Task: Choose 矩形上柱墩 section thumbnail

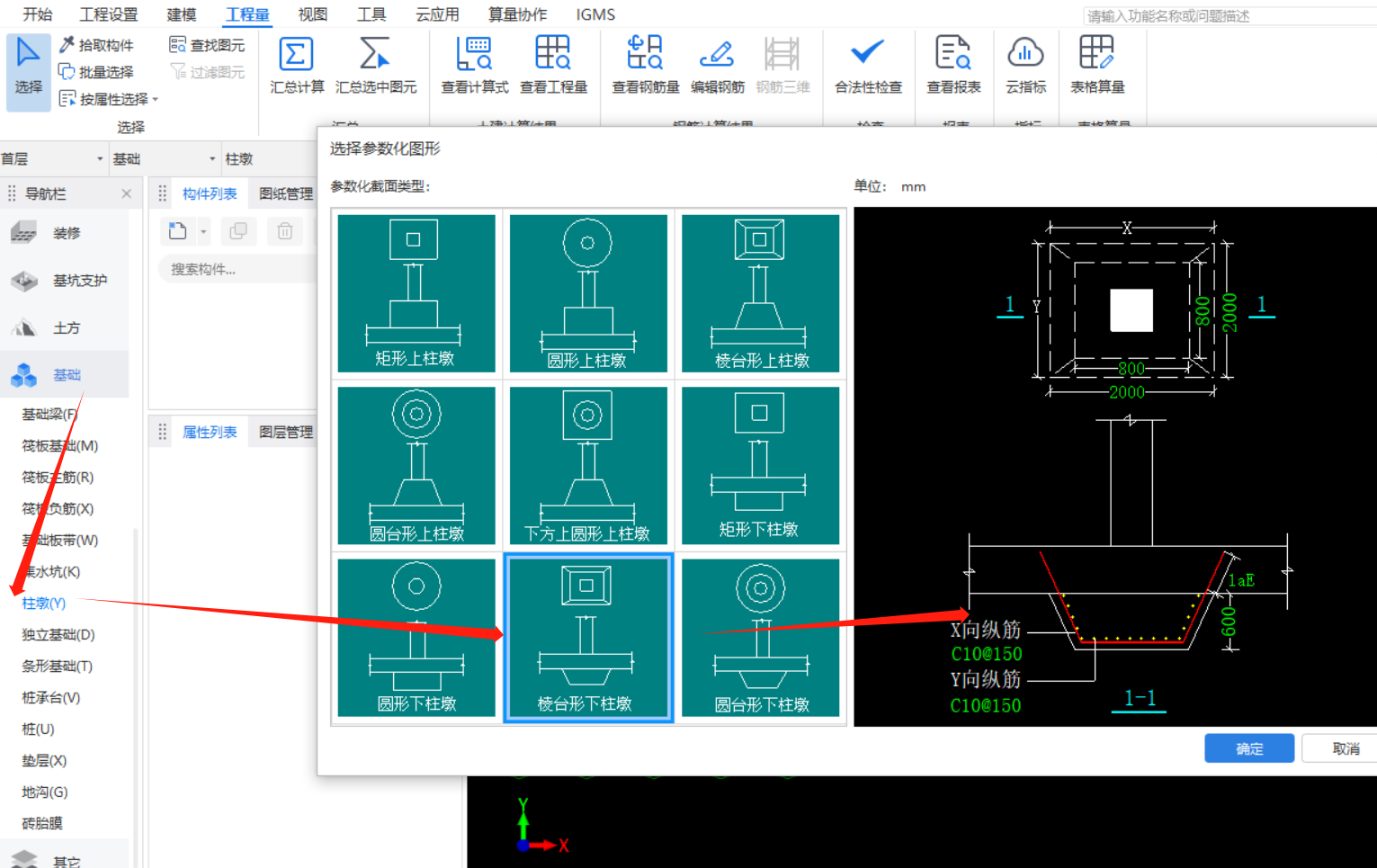Action: click(x=416, y=293)
